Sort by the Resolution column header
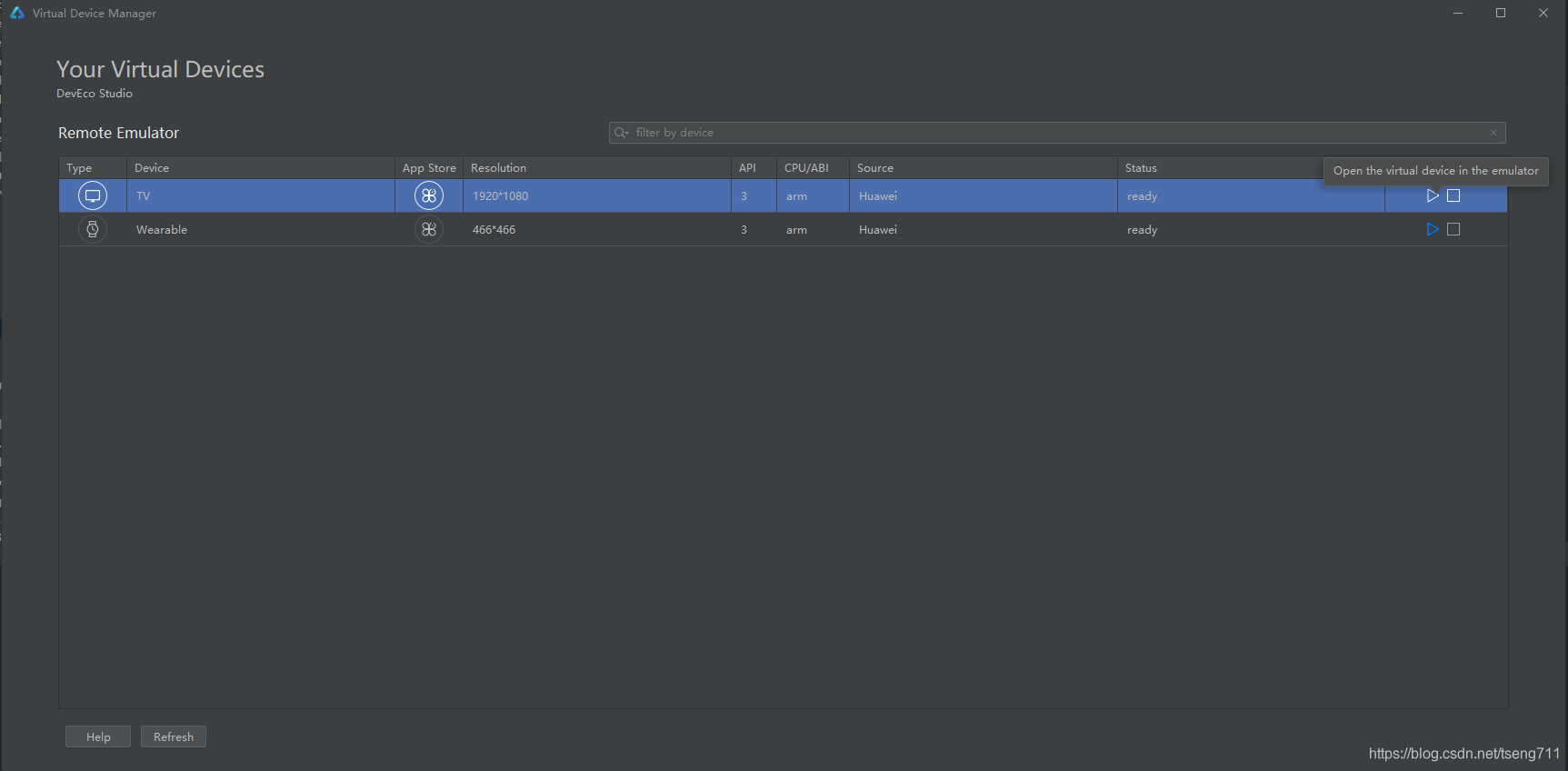The image size is (1568, 771). click(x=597, y=168)
